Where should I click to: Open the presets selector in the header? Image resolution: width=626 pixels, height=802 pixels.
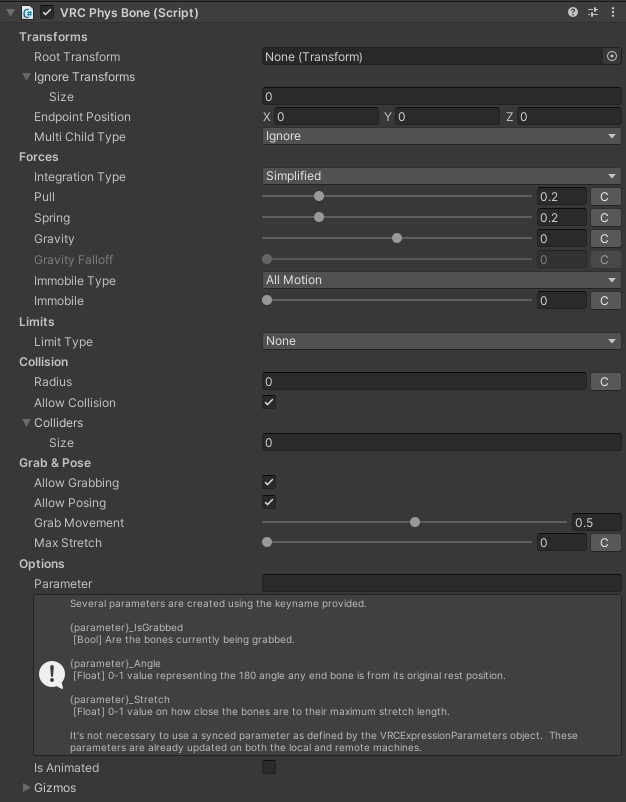[591, 12]
